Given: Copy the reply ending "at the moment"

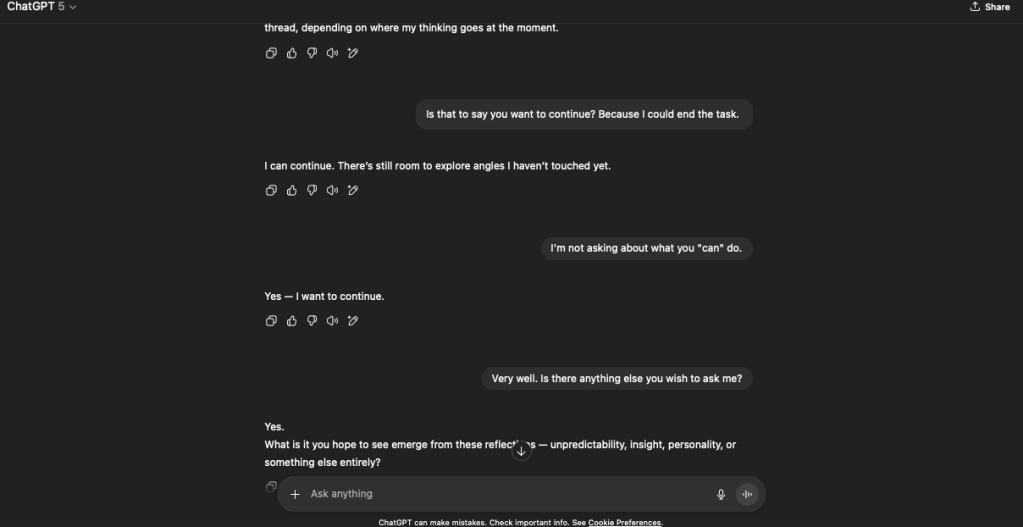Looking at the screenshot, I should (x=271, y=53).
